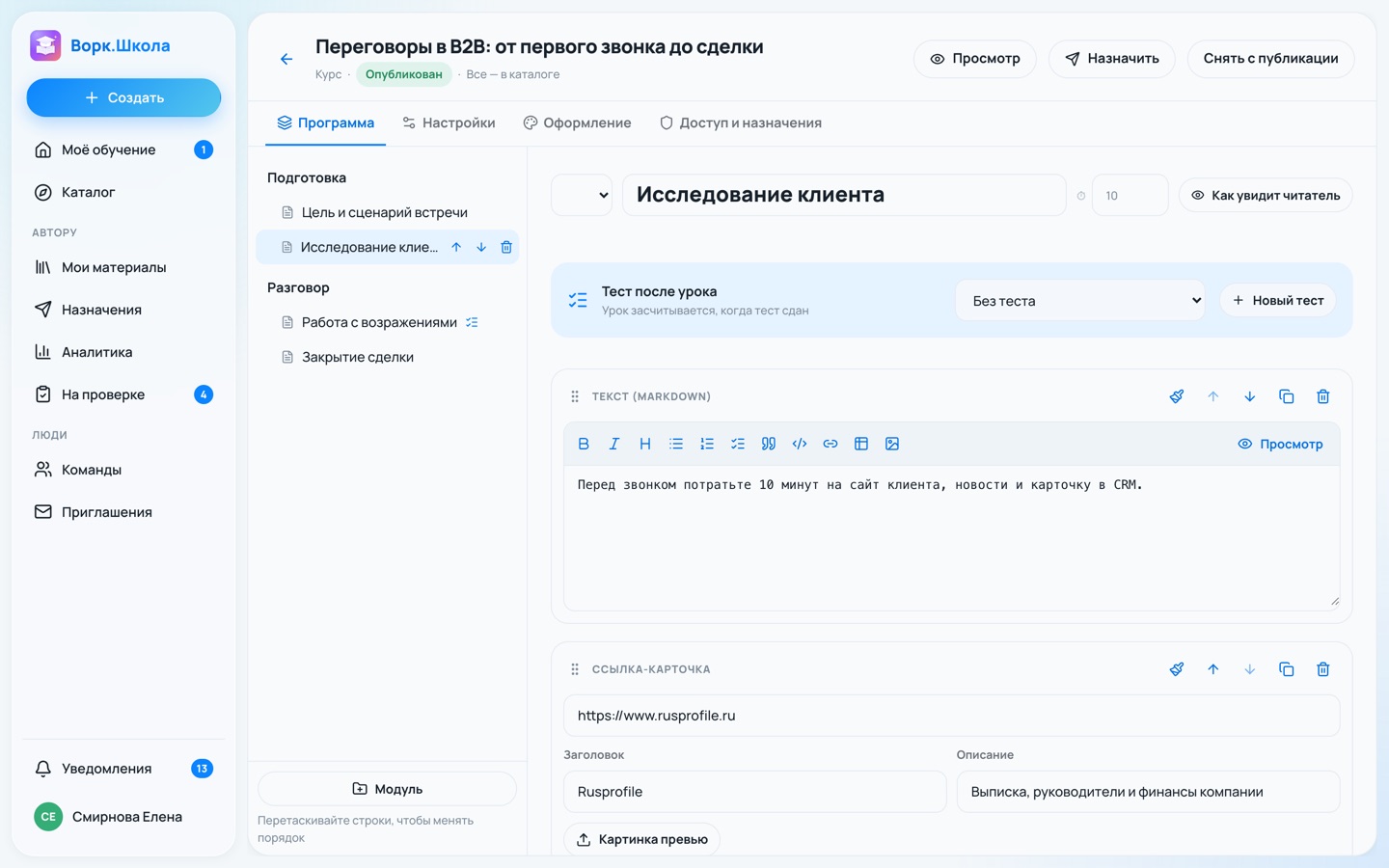Move the lesson «Исследование клие...» up in the outline
The height and width of the screenshot is (868, 1389).
point(456,248)
